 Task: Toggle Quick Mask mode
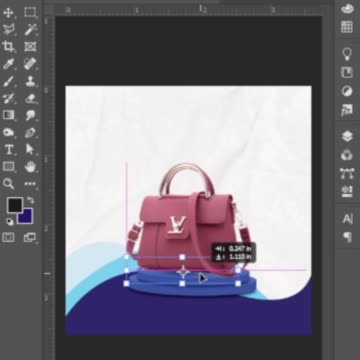pyautogui.click(x=8, y=238)
